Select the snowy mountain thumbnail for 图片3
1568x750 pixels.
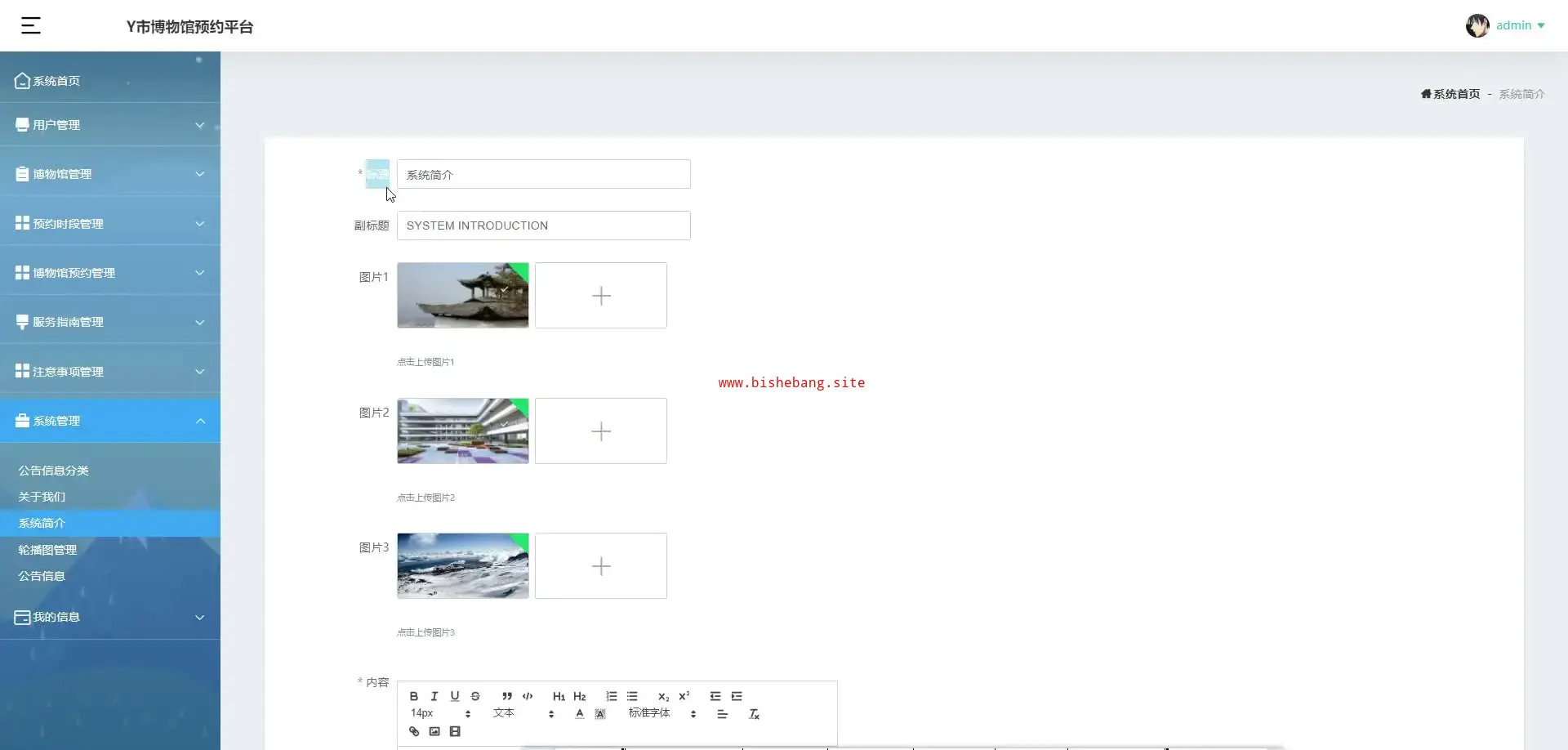[463, 565]
